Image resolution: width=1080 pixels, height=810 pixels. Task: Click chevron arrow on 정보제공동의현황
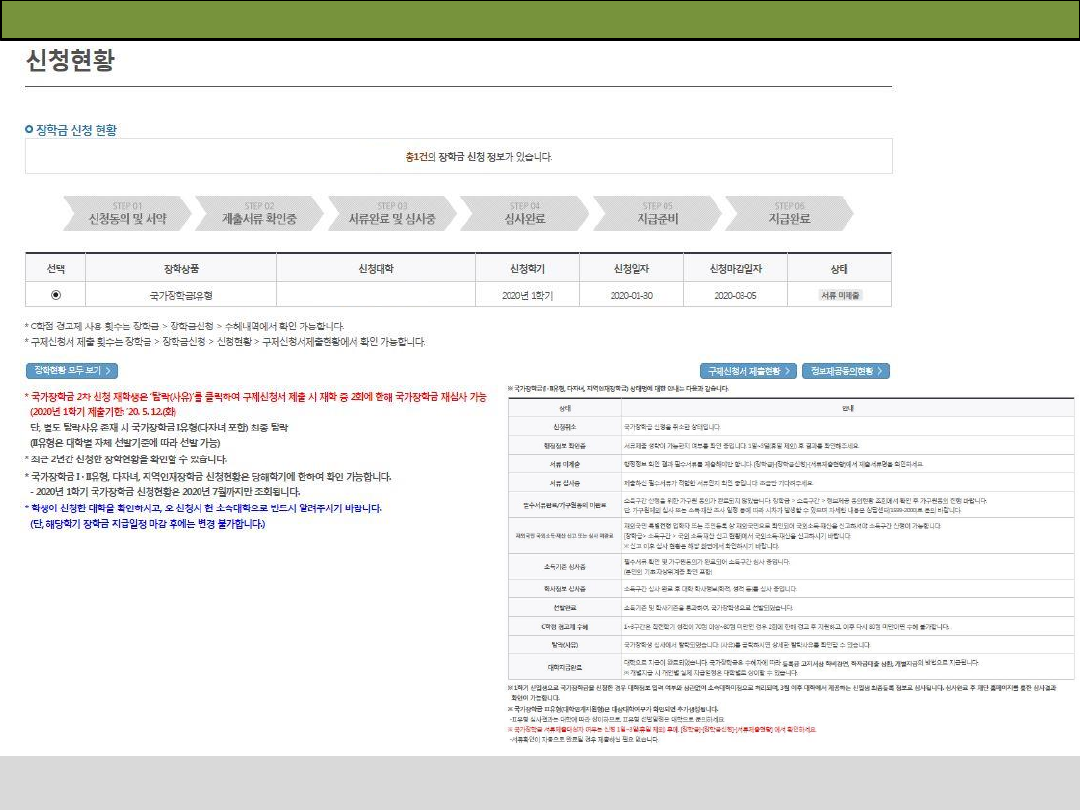click(883, 371)
